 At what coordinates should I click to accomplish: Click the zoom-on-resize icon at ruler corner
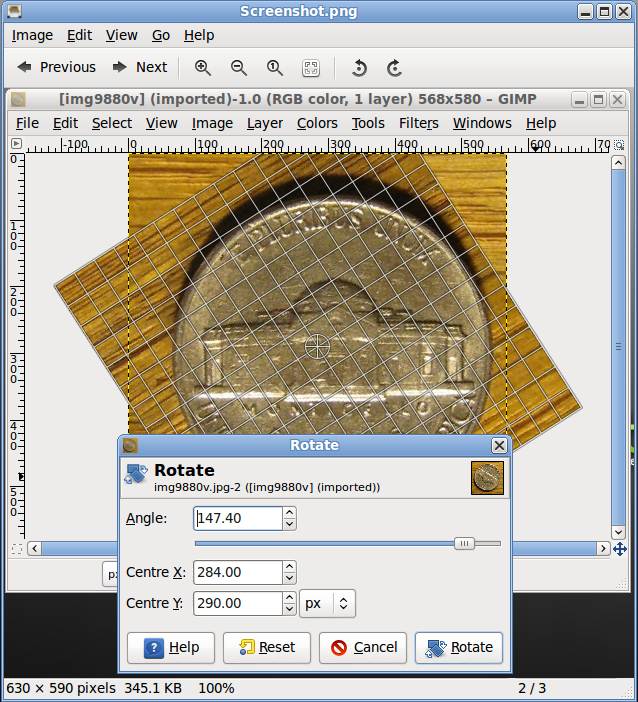coord(619,145)
